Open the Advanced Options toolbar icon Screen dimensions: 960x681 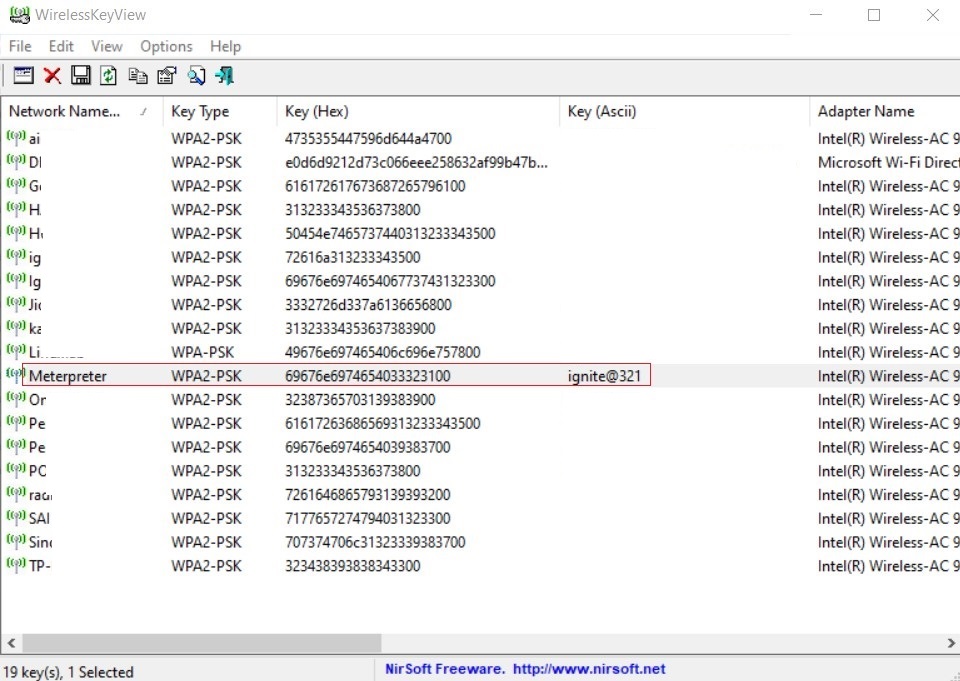pos(23,75)
